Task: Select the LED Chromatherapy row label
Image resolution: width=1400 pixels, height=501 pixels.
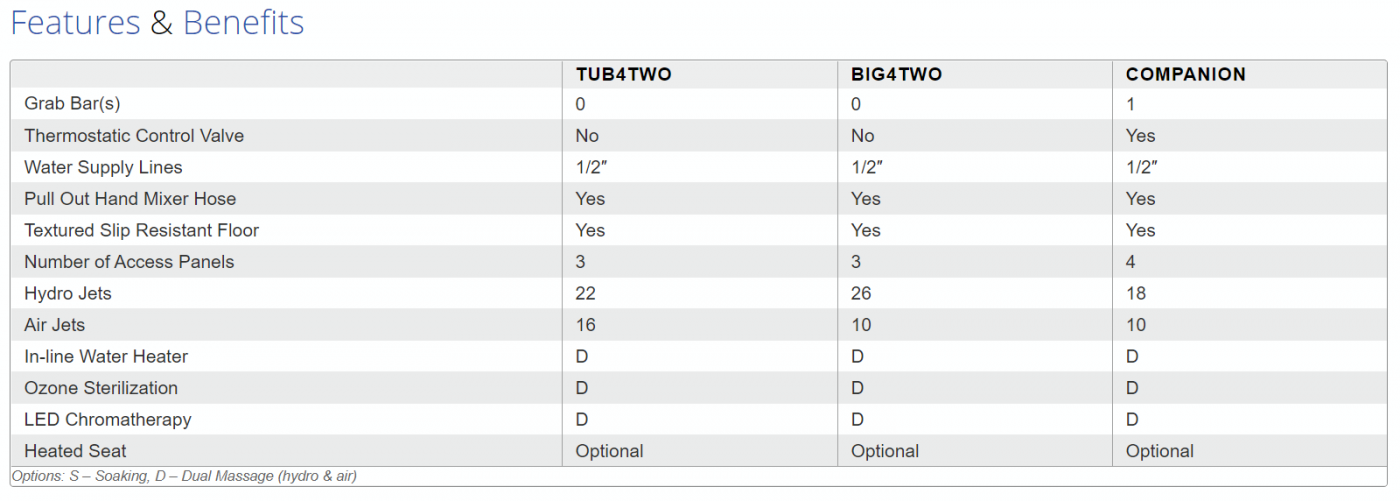Action: (x=107, y=419)
